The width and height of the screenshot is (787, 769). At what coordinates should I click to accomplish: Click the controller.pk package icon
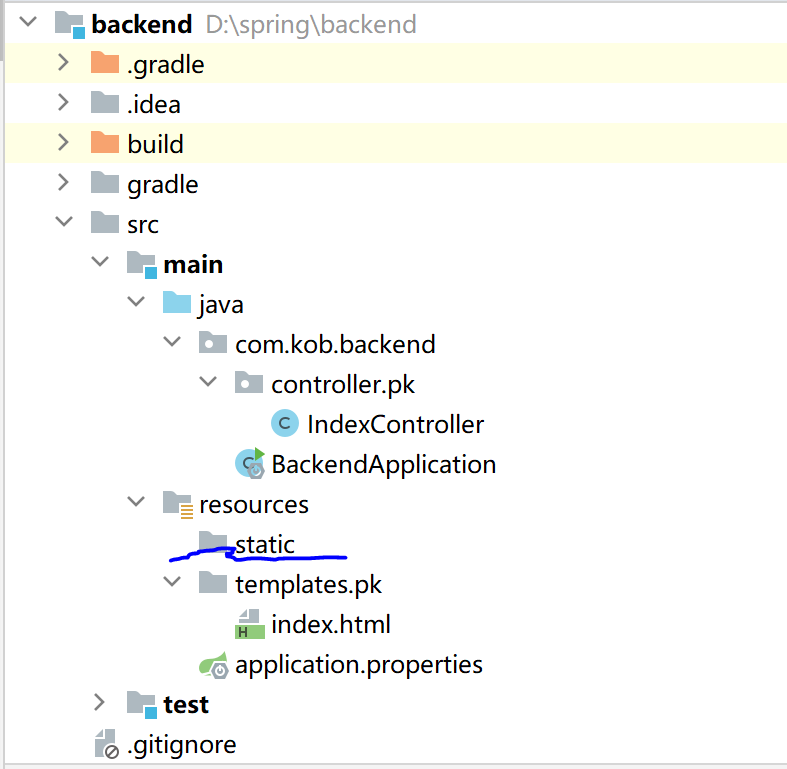click(x=249, y=384)
